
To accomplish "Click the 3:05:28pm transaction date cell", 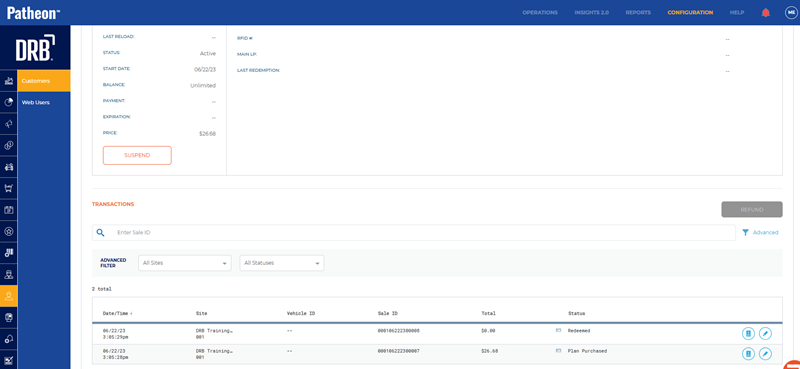I will [x=114, y=354].
